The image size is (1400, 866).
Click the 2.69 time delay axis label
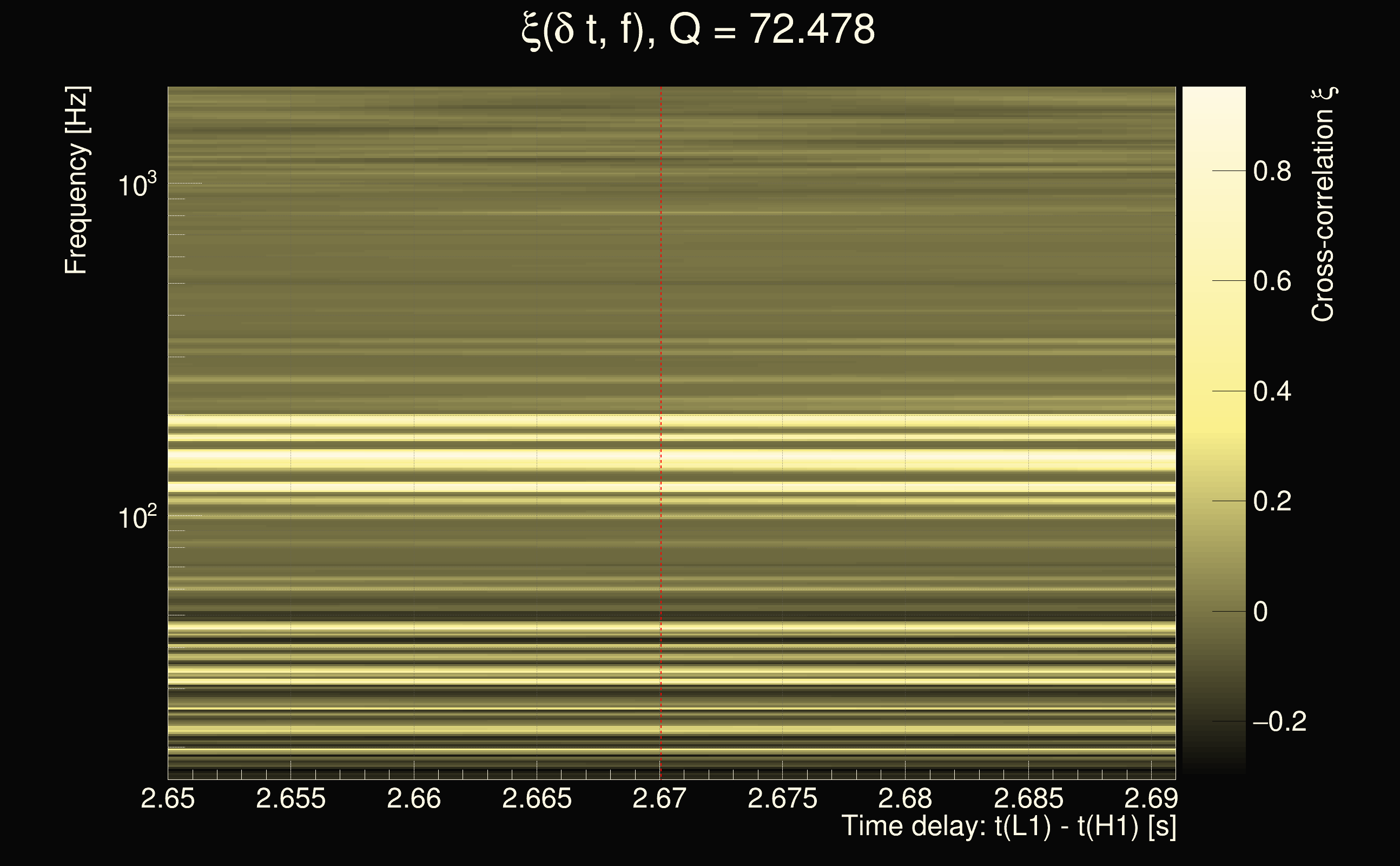(1151, 798)
